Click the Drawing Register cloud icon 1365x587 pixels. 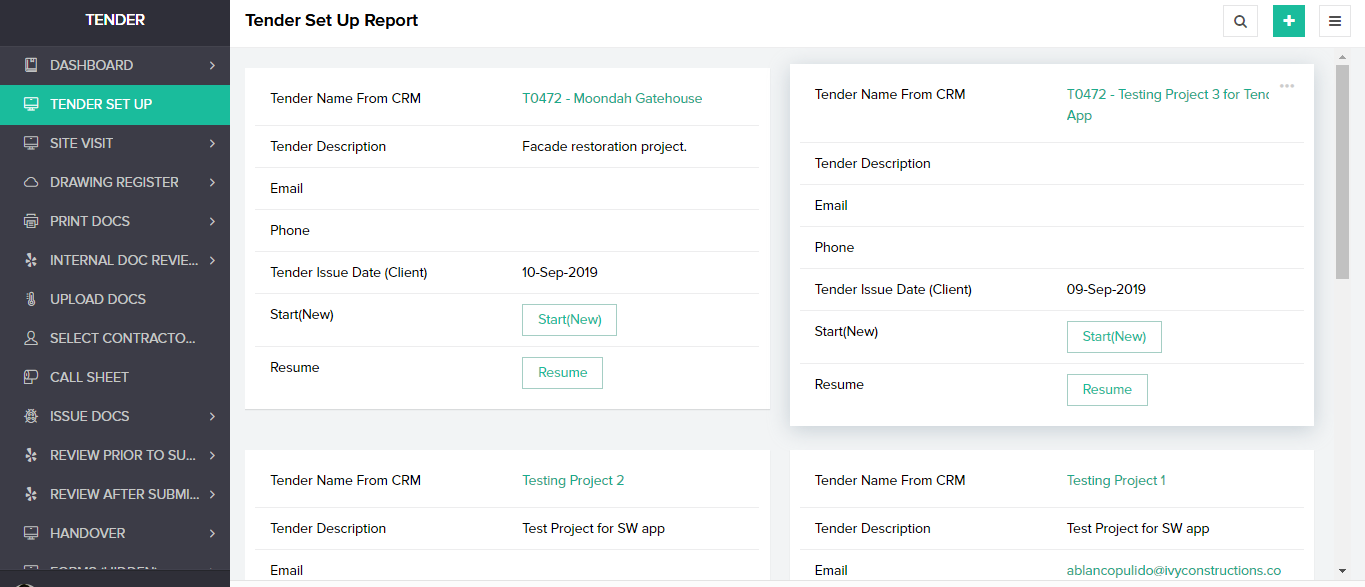pyautogui.click(x=31, y=182)
